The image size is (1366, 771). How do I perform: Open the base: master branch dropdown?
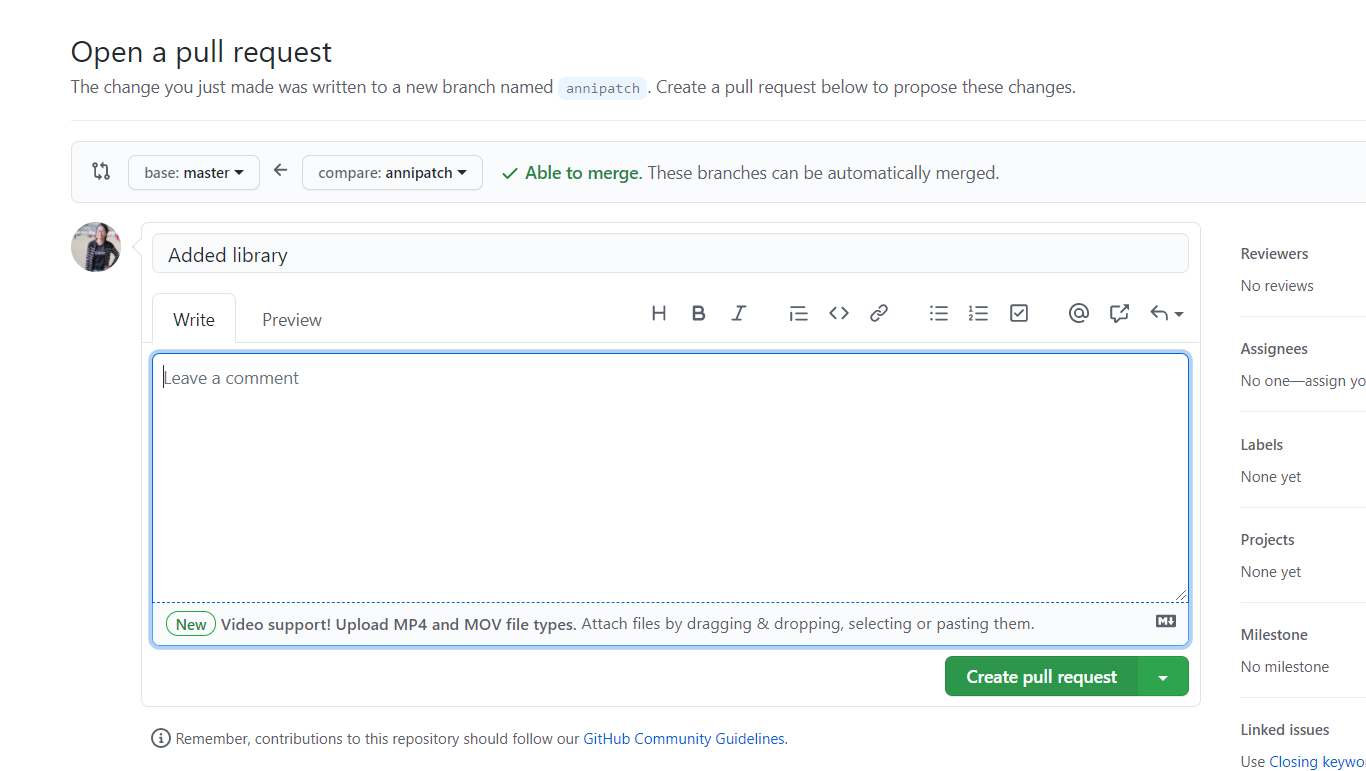click(x=194, y=173)
